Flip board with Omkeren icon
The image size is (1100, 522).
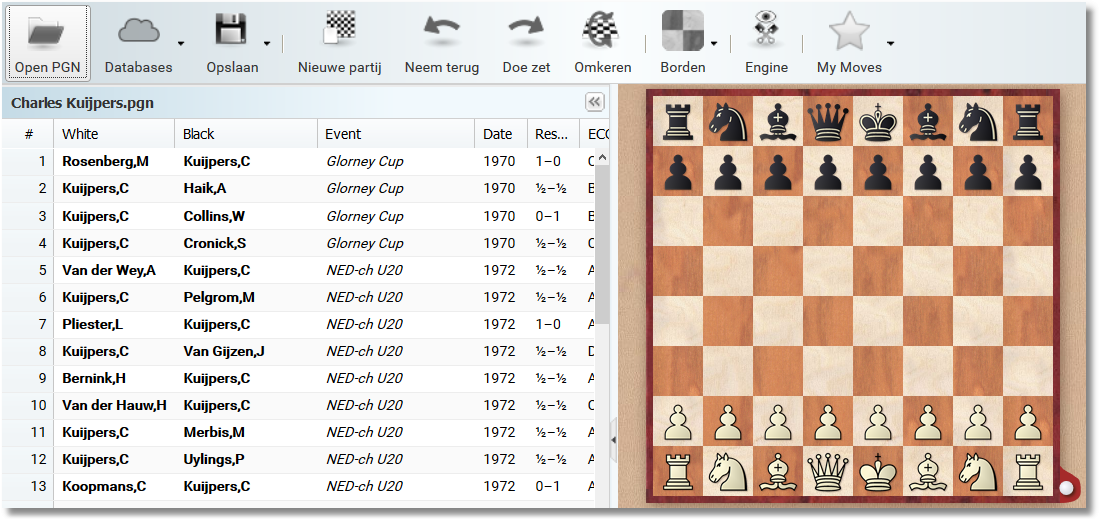[602, 30]
